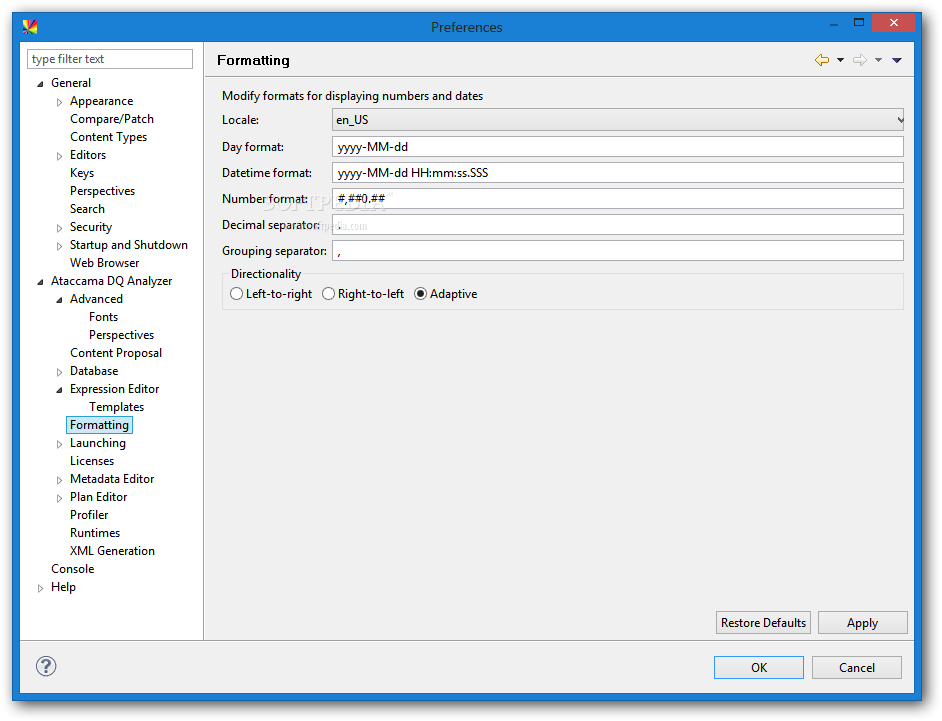Confirm with the OK button
The image size is (942, 721).
[x=759, y=668]
